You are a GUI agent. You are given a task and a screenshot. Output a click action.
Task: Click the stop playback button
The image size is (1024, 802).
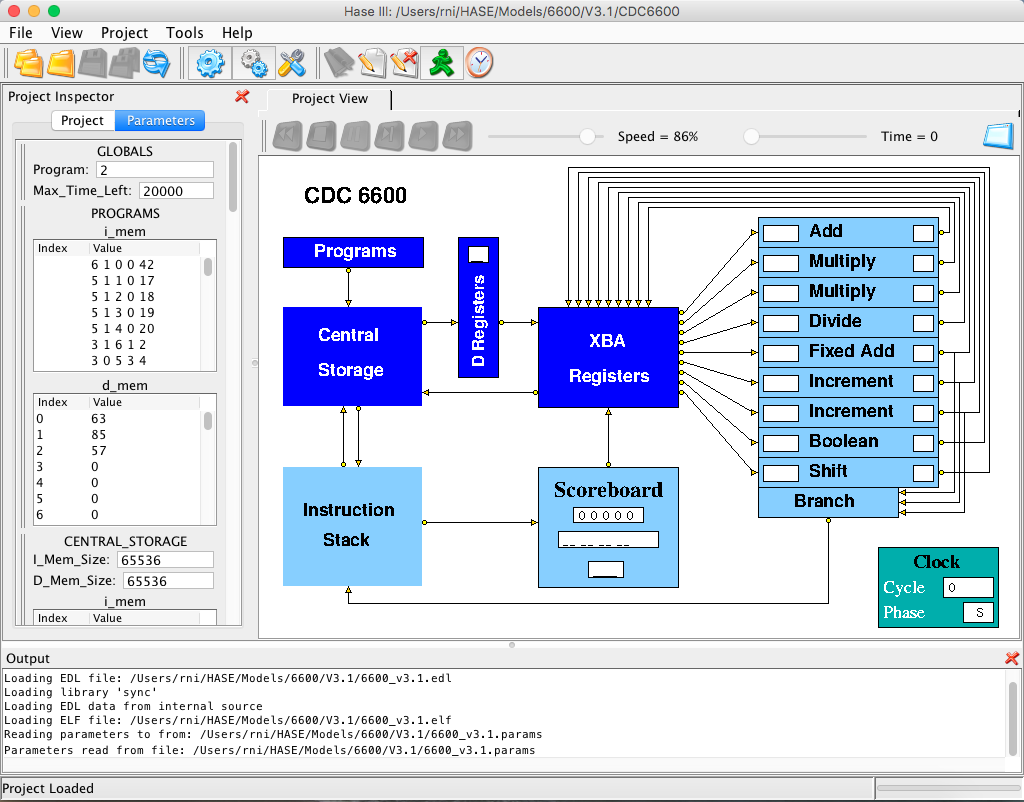321,136
